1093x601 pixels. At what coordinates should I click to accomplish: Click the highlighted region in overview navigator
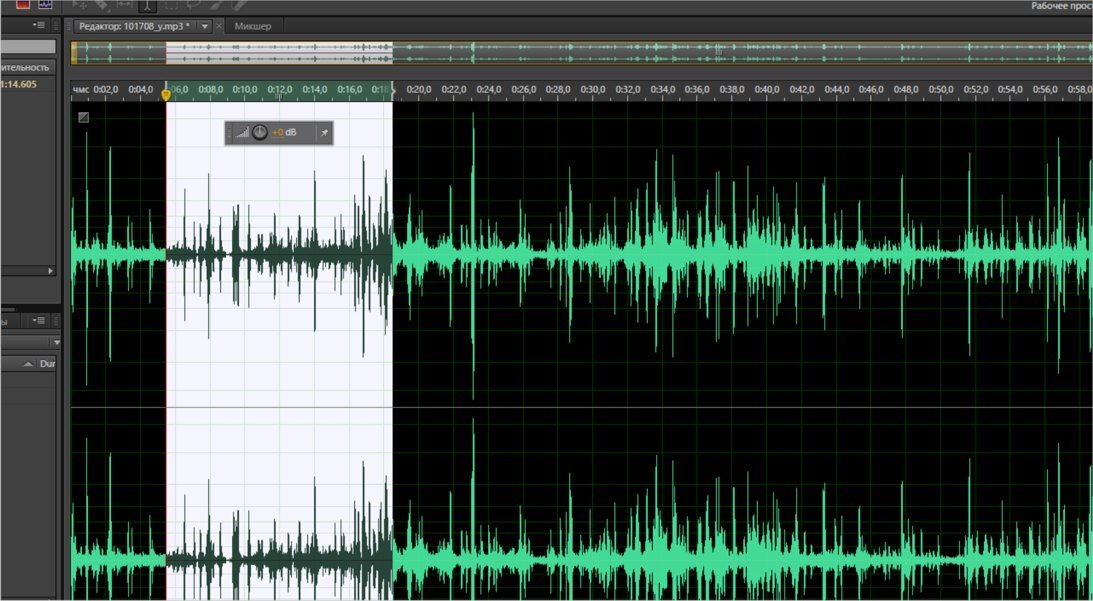tap(280, 53)
